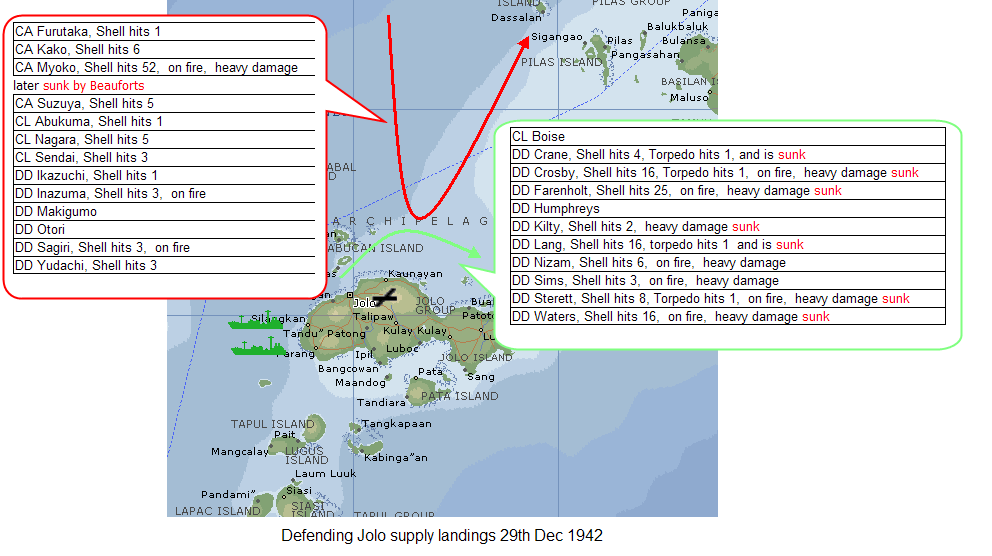This screenshot has width=992, height=556.
Task: Select the 'CA Myoko, Shell hits 52' row
Action: 164,68
